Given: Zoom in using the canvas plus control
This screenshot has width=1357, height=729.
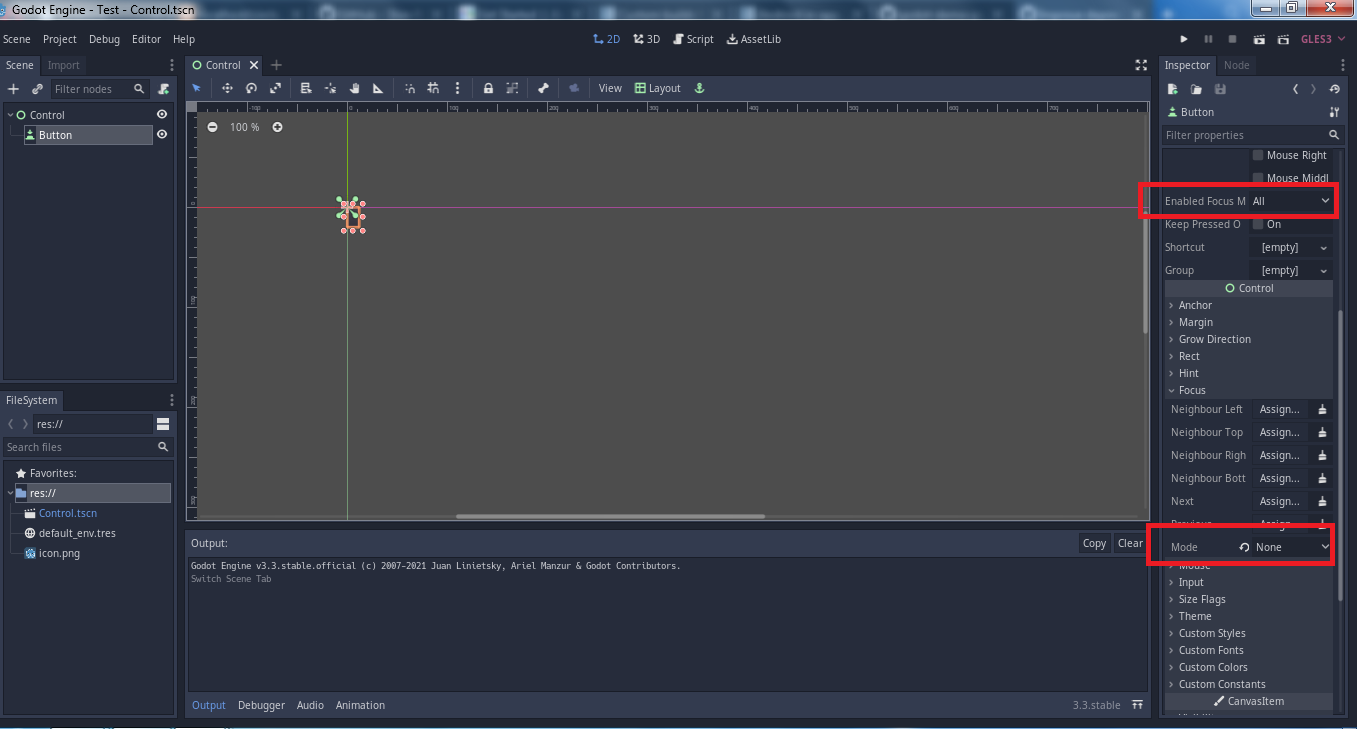Looking at the screenshot, I should coord(277,127).
